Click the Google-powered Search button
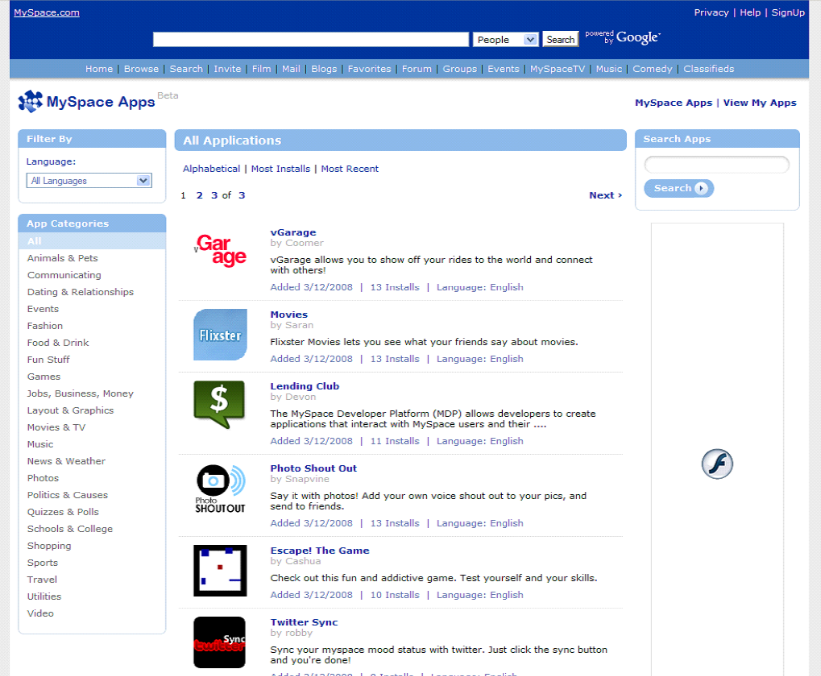Screen dimensions: 821x676 pos(560,40)
